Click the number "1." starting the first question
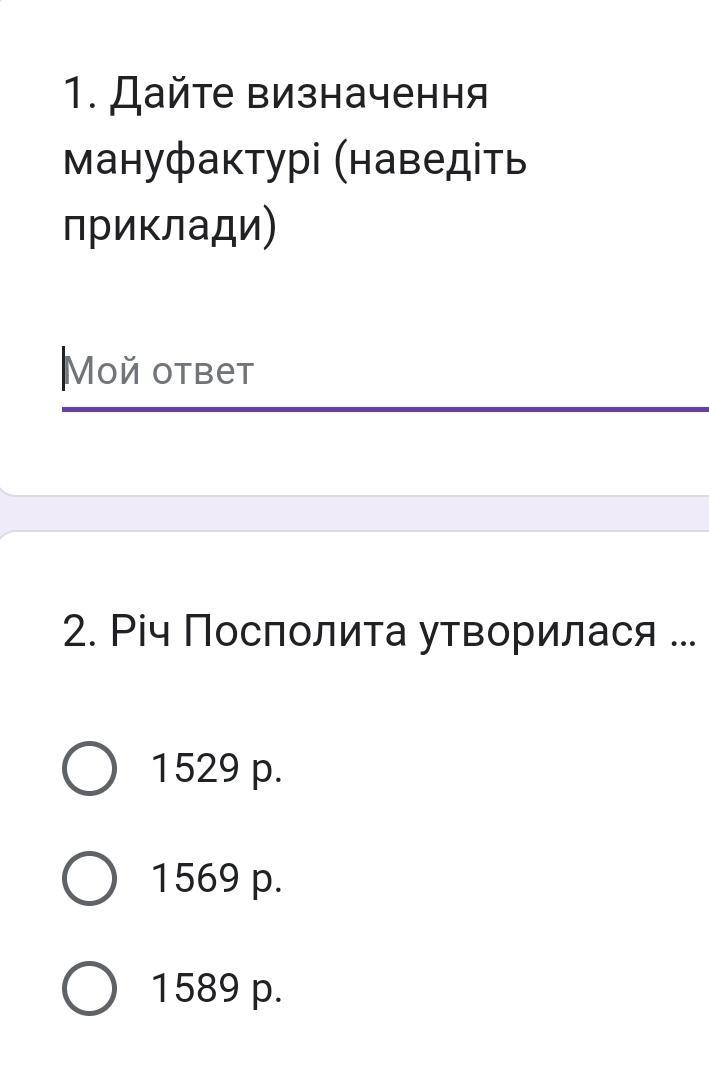 78,94
